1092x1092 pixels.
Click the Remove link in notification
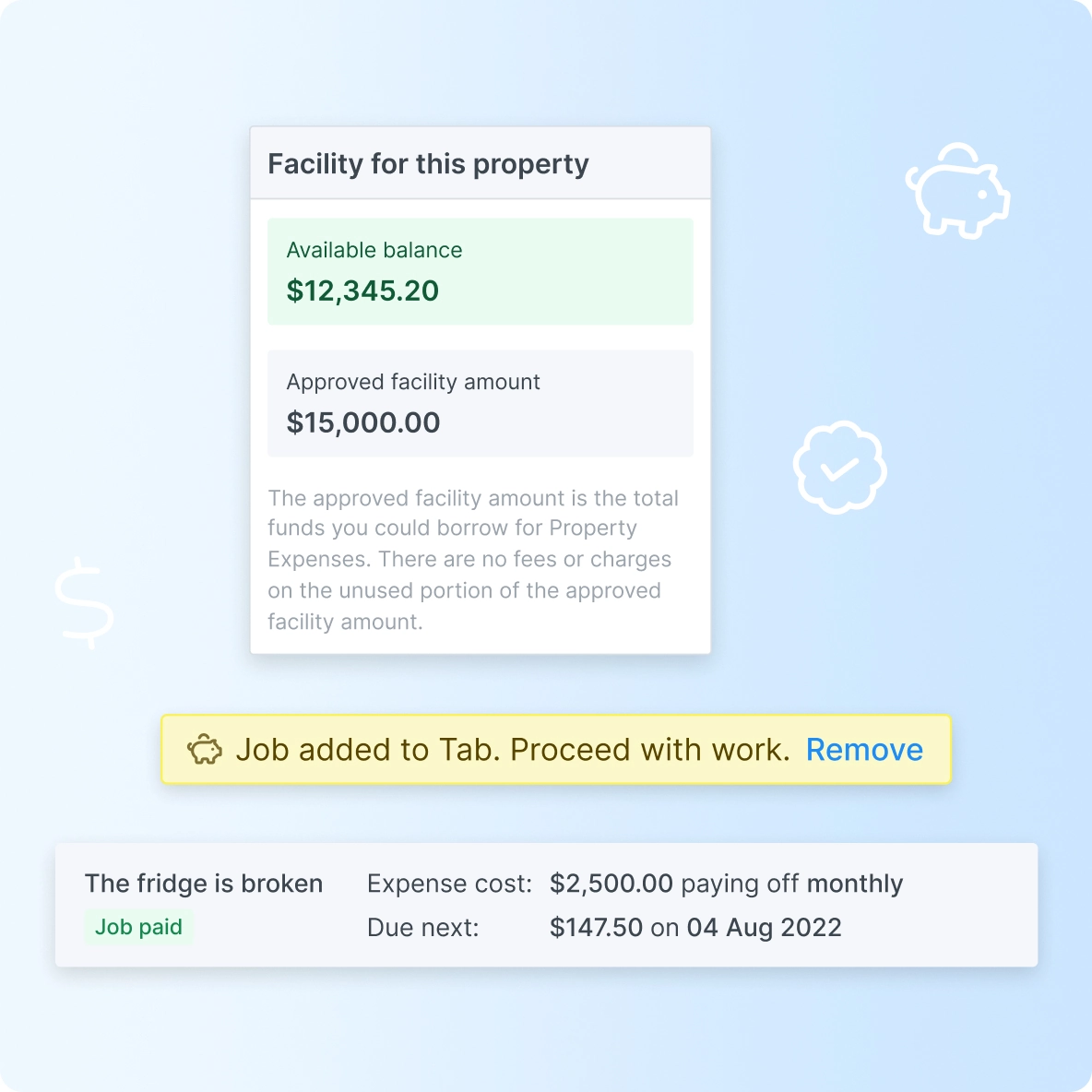[864, 750]
